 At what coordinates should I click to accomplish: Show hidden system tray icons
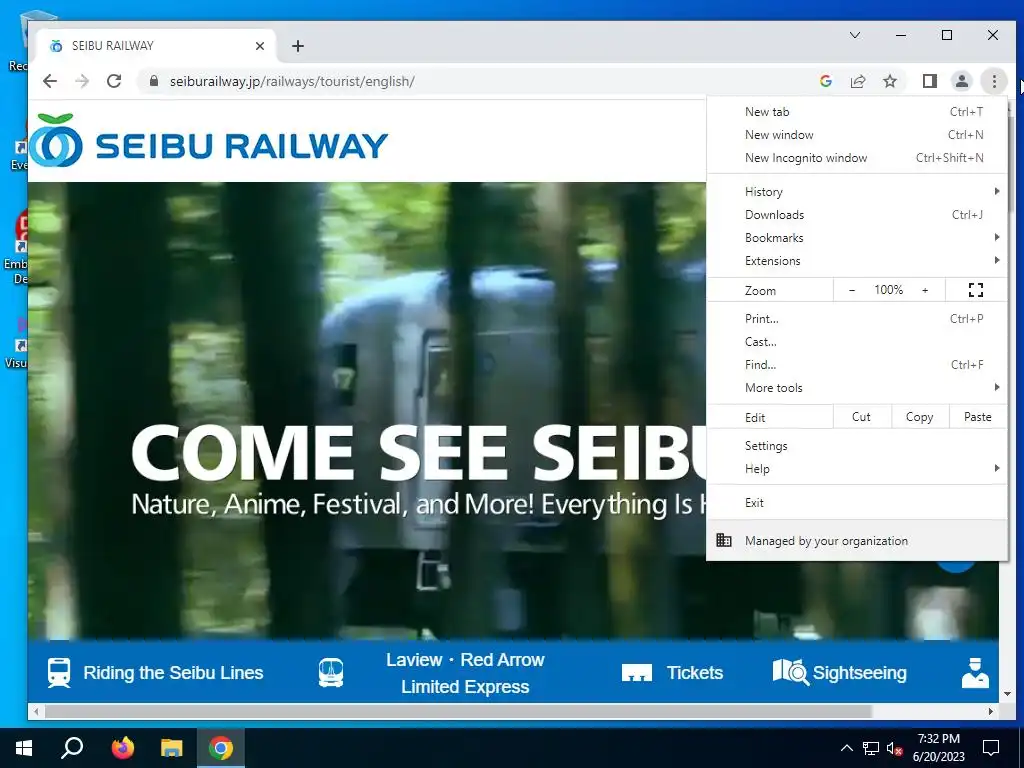846,748
